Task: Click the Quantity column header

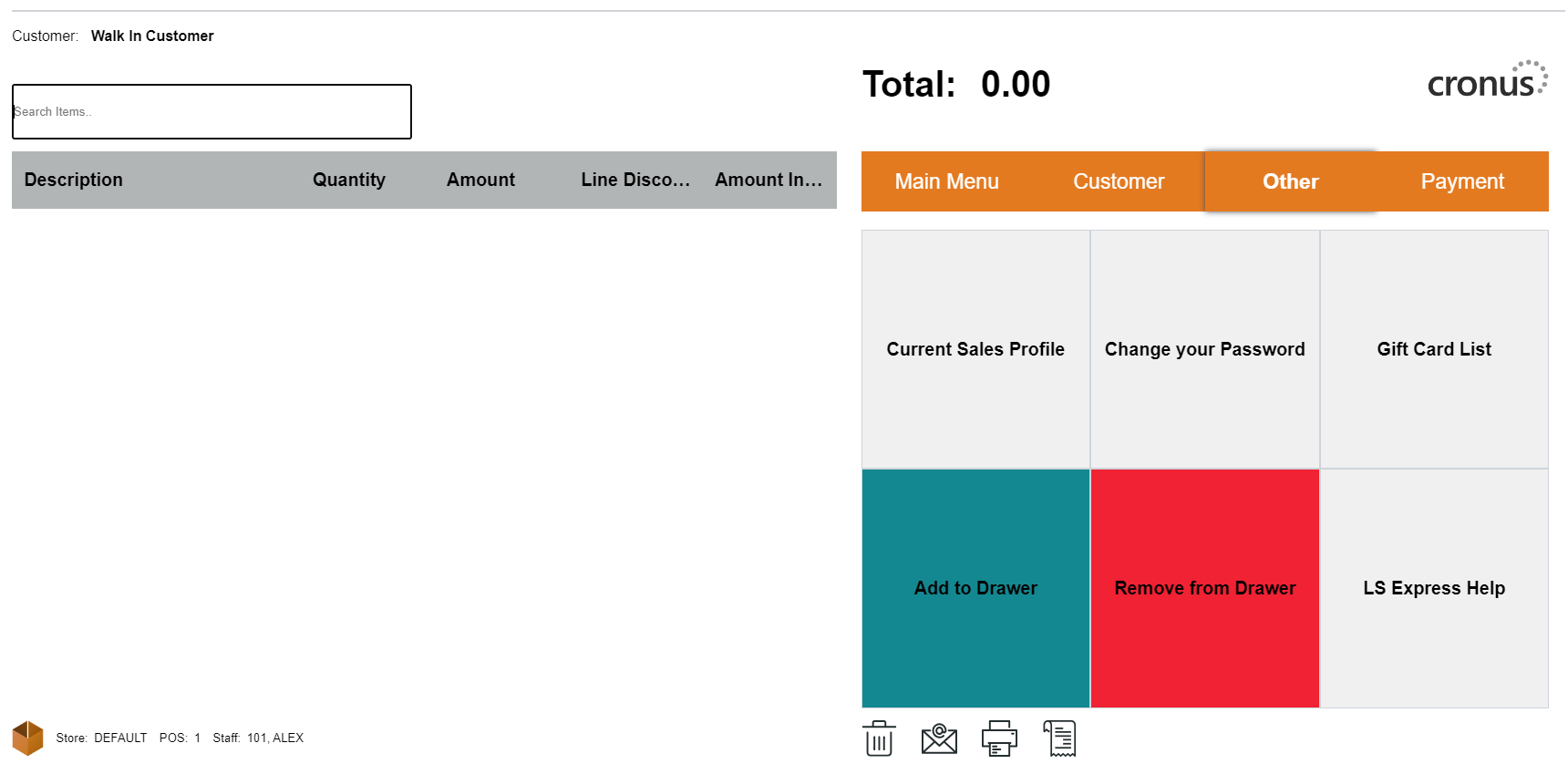Action: [x=349, y=180]
